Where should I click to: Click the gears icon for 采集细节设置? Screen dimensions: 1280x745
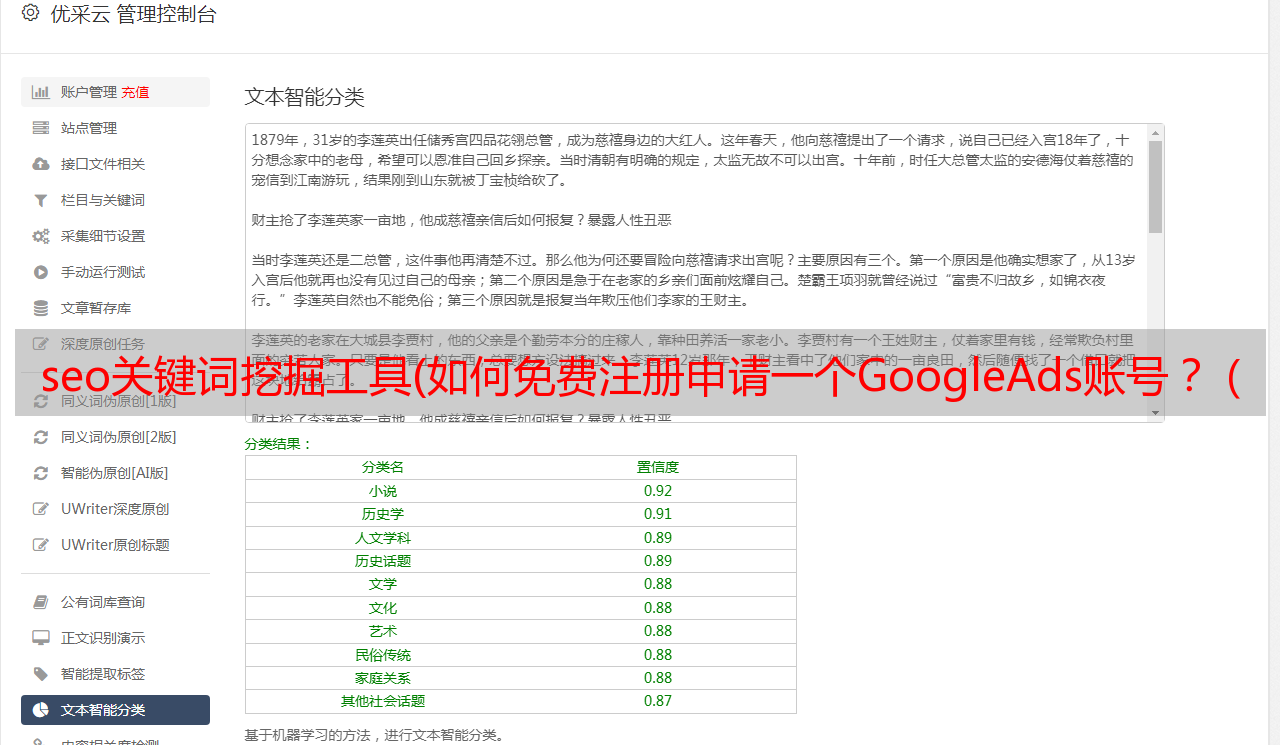pyautogui.click(x=40, y=236)
